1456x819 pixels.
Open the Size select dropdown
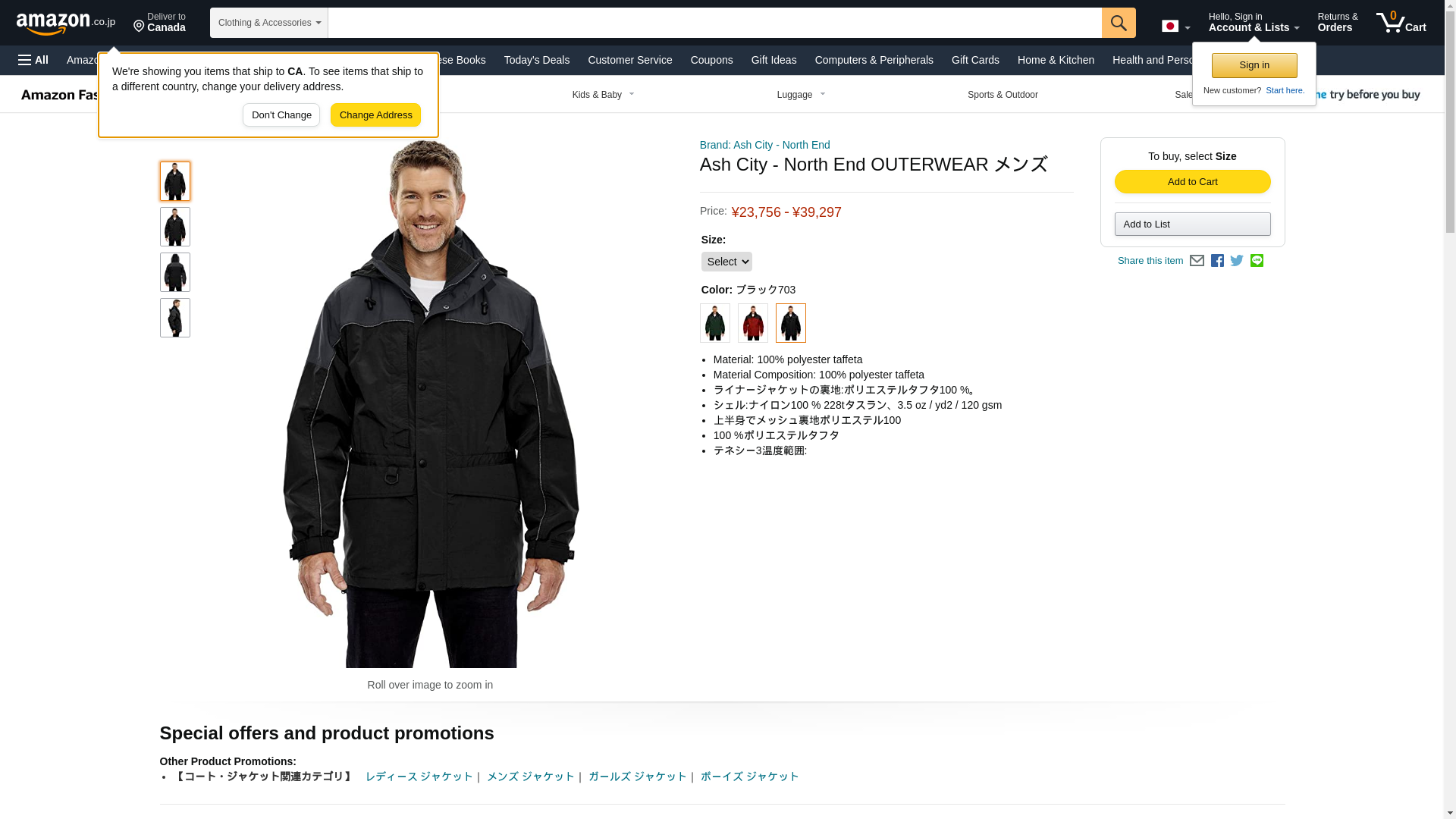pyautogui.click(x=726, y=262)
